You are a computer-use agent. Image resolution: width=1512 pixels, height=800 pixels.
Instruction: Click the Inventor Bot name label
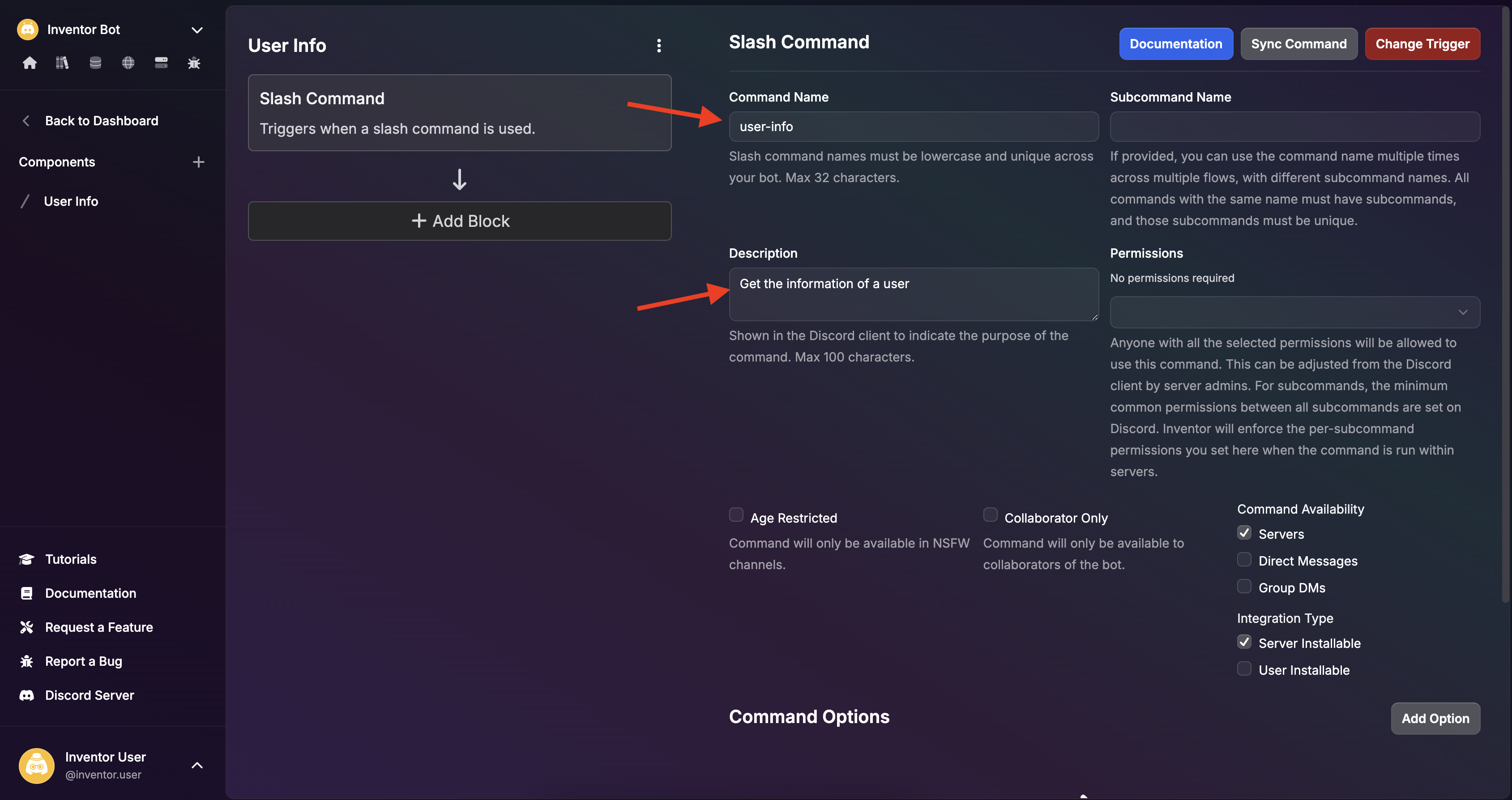click(x=83, y=30)
